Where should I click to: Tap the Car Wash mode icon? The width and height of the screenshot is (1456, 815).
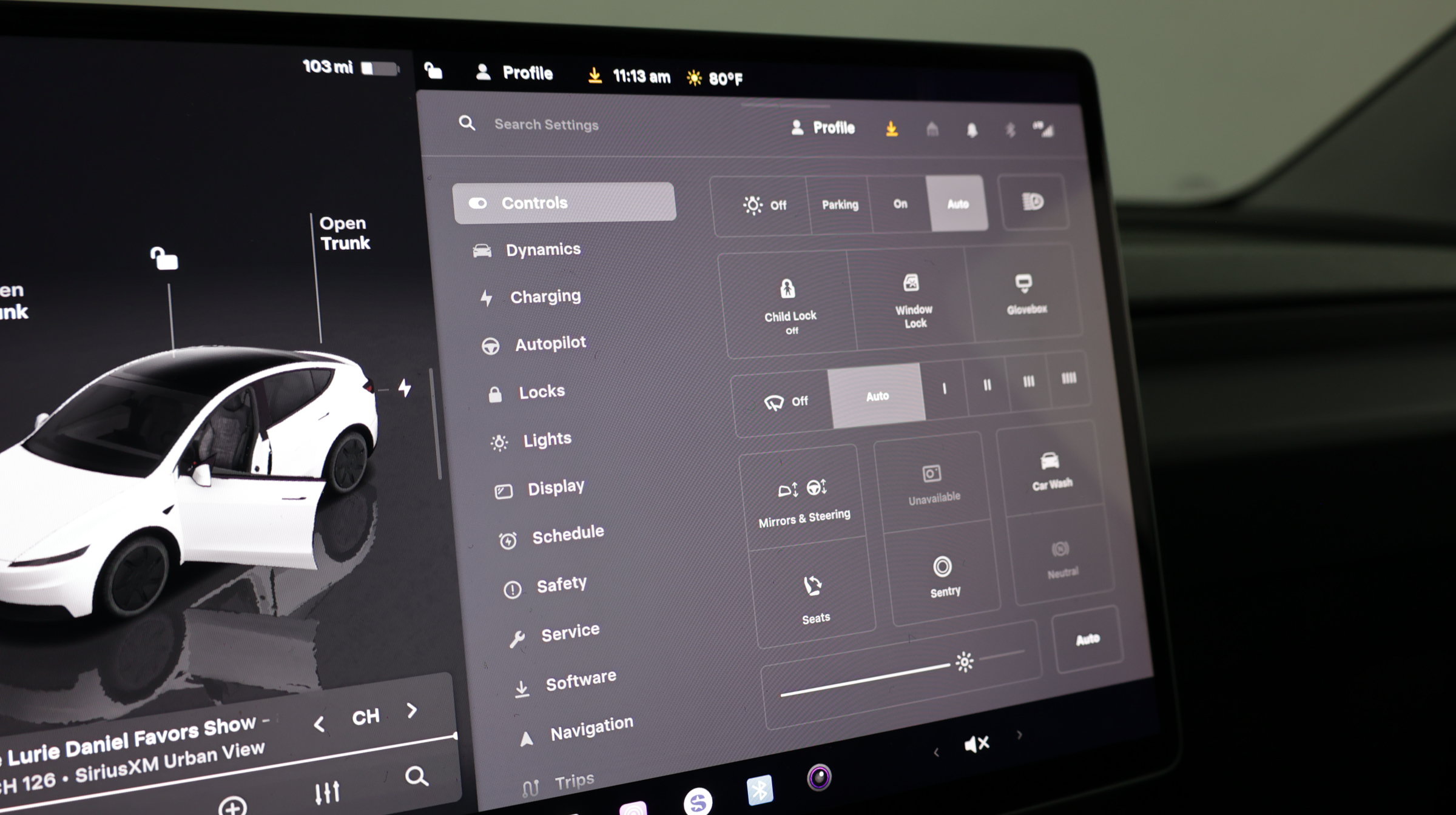coord(1051,470)
